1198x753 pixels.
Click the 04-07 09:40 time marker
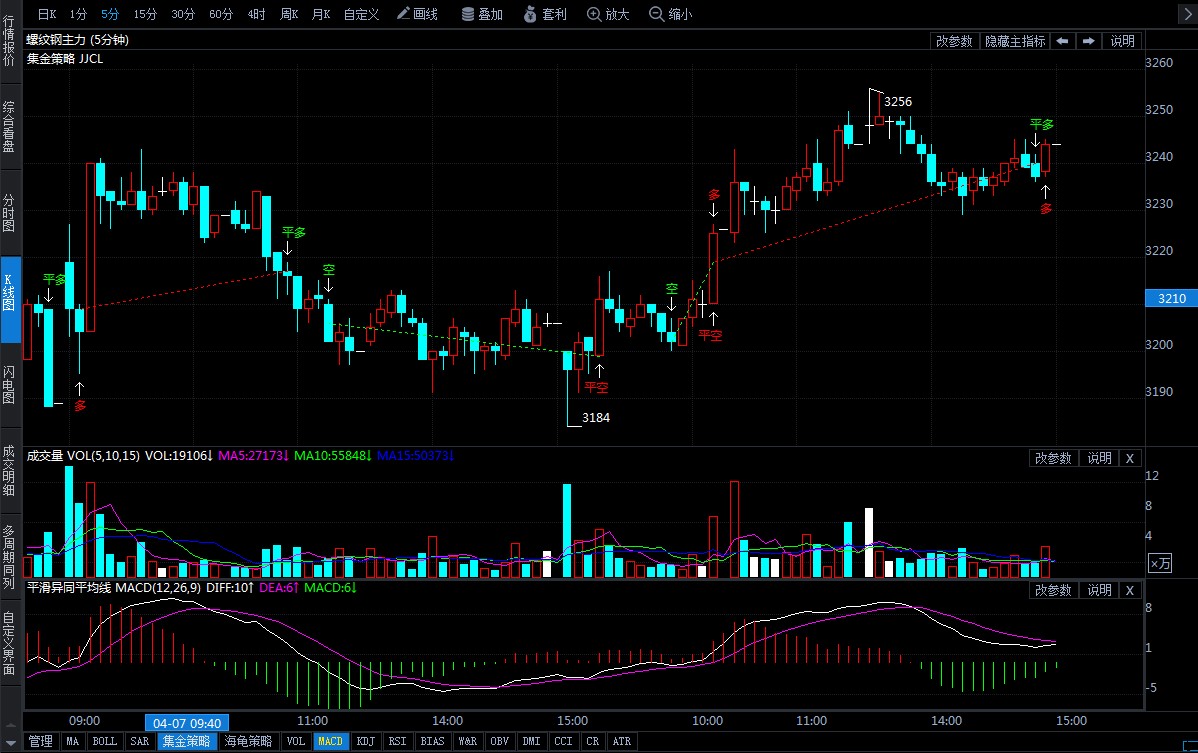click(x=186, y=723)
